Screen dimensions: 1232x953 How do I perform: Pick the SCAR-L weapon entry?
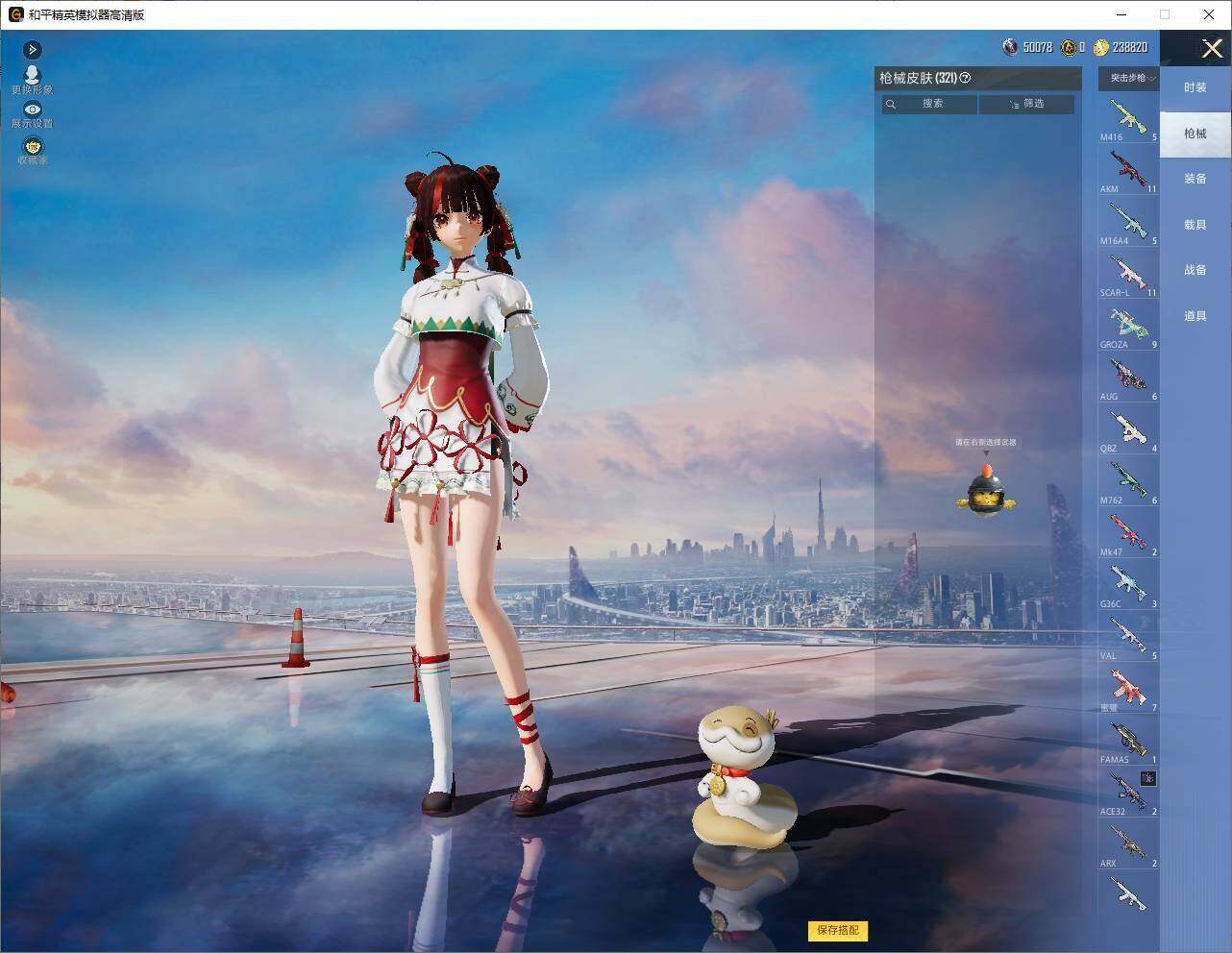point(1128,275)
